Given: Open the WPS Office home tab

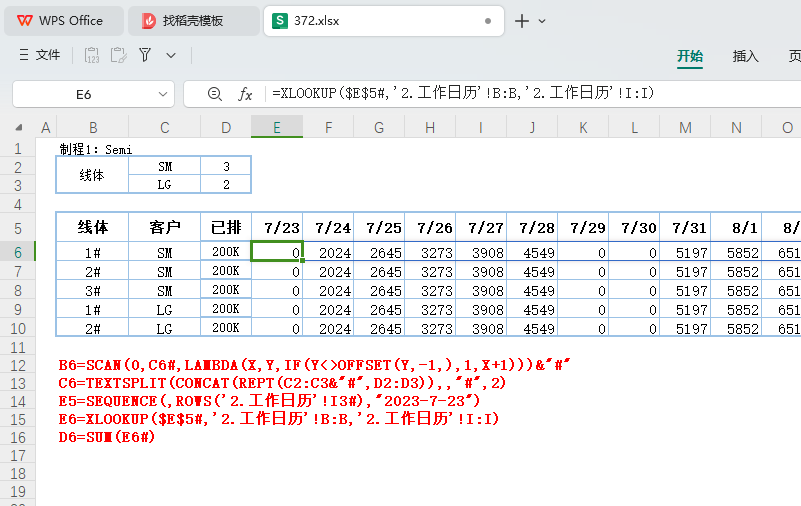Looking at the screenshot, I should click(63, 21).
